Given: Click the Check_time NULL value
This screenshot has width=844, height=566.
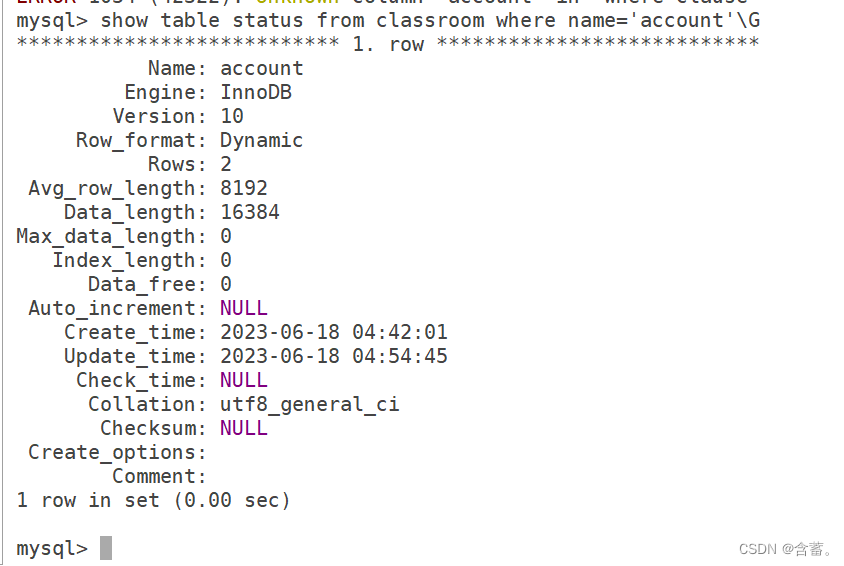Looking at the screenshot, I should point(244,380).
